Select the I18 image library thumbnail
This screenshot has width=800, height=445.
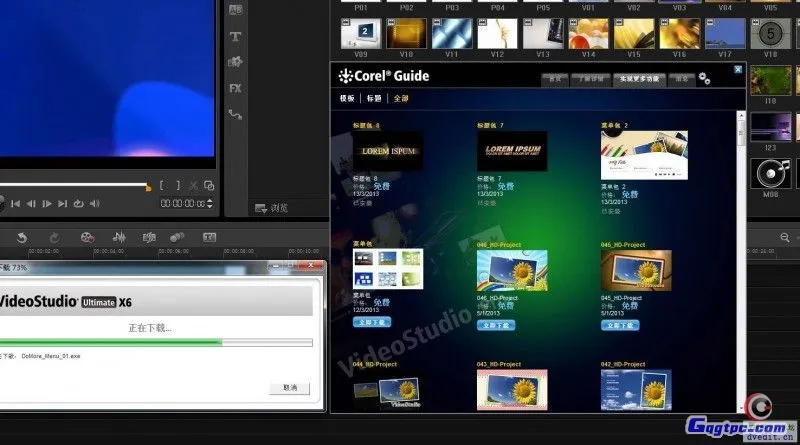point(770,80)
